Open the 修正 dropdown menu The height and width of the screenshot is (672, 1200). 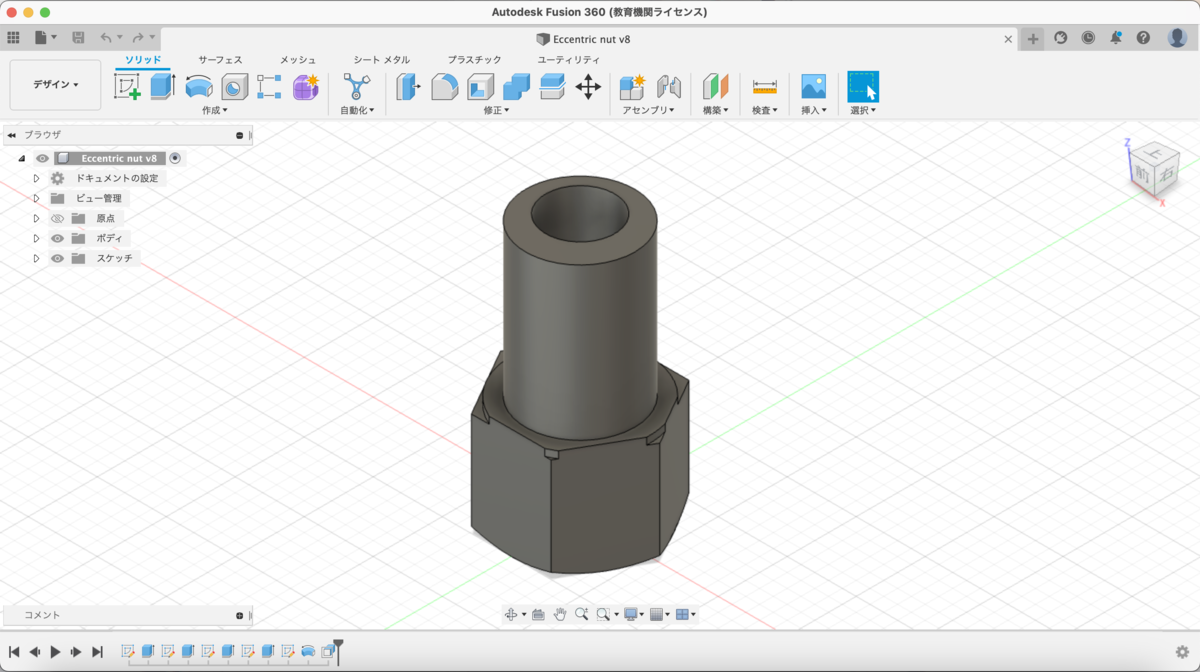tap(497, 110)
